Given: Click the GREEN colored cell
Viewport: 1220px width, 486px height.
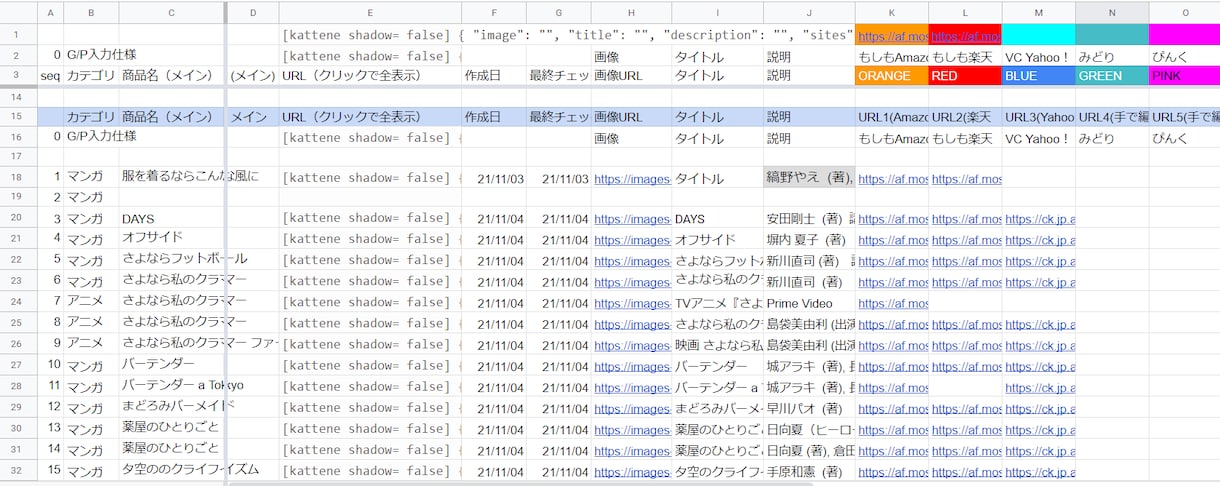Looking at the screenshot, I should pos(1112,76).
